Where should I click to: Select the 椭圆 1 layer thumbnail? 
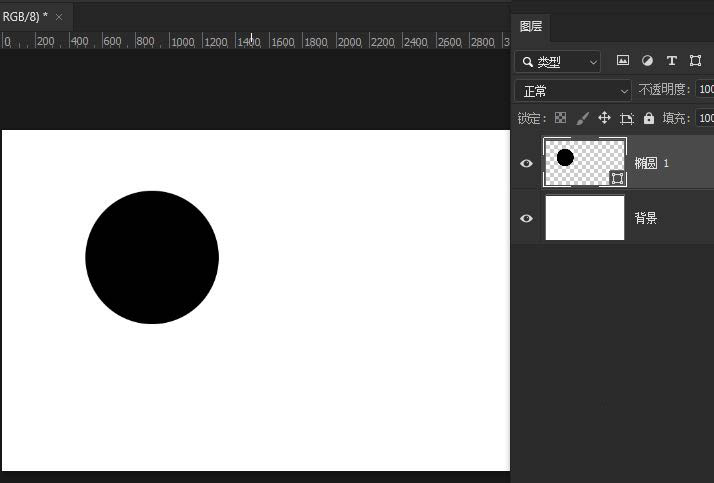(585, 162)
